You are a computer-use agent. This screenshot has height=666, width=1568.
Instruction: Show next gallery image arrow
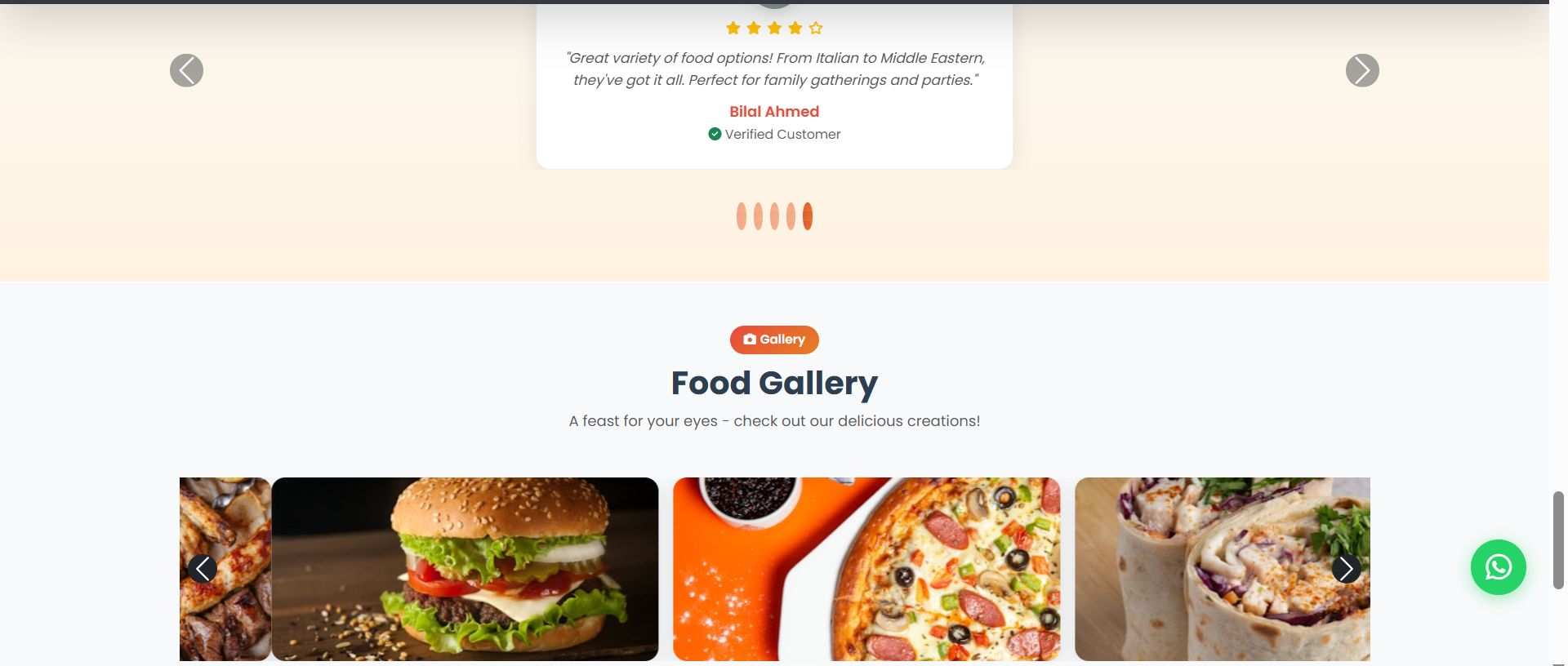1346,568
